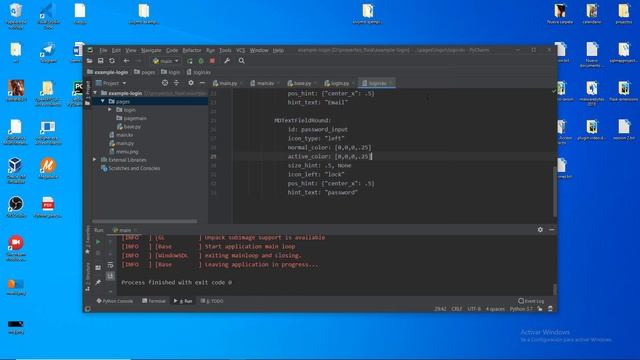Click the Project panel horizontal scrollbar
Viewport: 640px width, 360px height.
pos(144,221)
